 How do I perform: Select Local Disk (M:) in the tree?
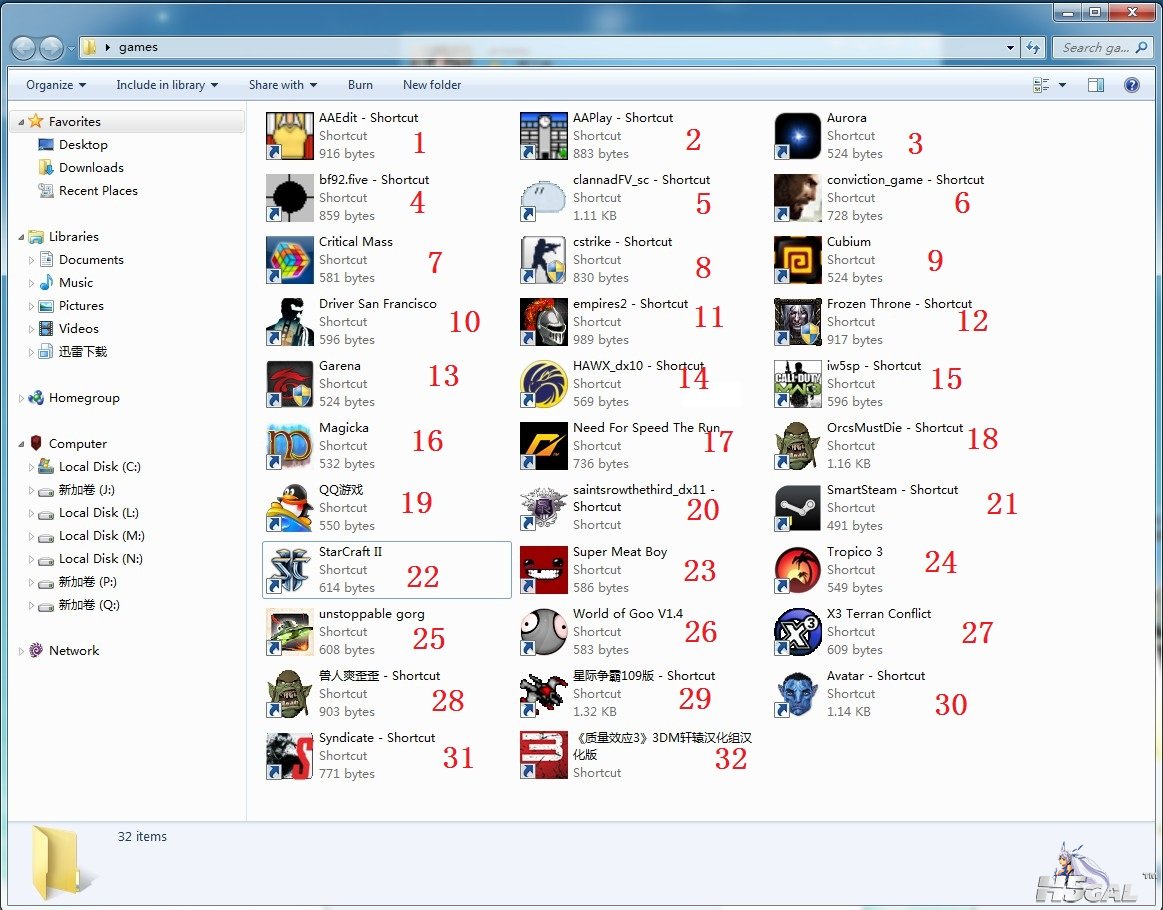102,535
